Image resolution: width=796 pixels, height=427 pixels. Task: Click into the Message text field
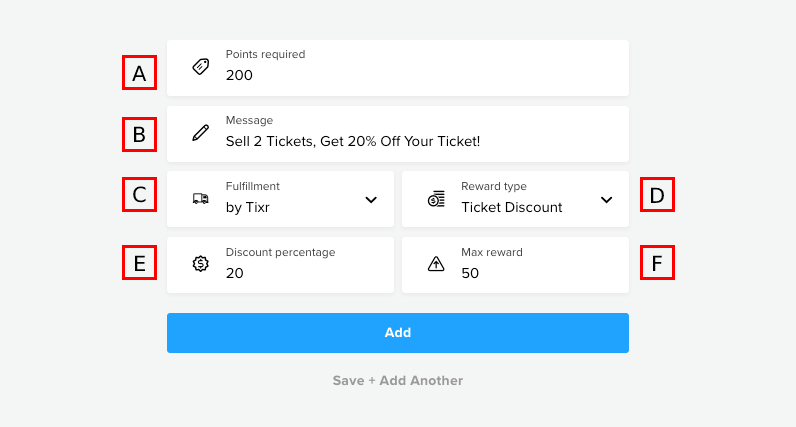398,134
